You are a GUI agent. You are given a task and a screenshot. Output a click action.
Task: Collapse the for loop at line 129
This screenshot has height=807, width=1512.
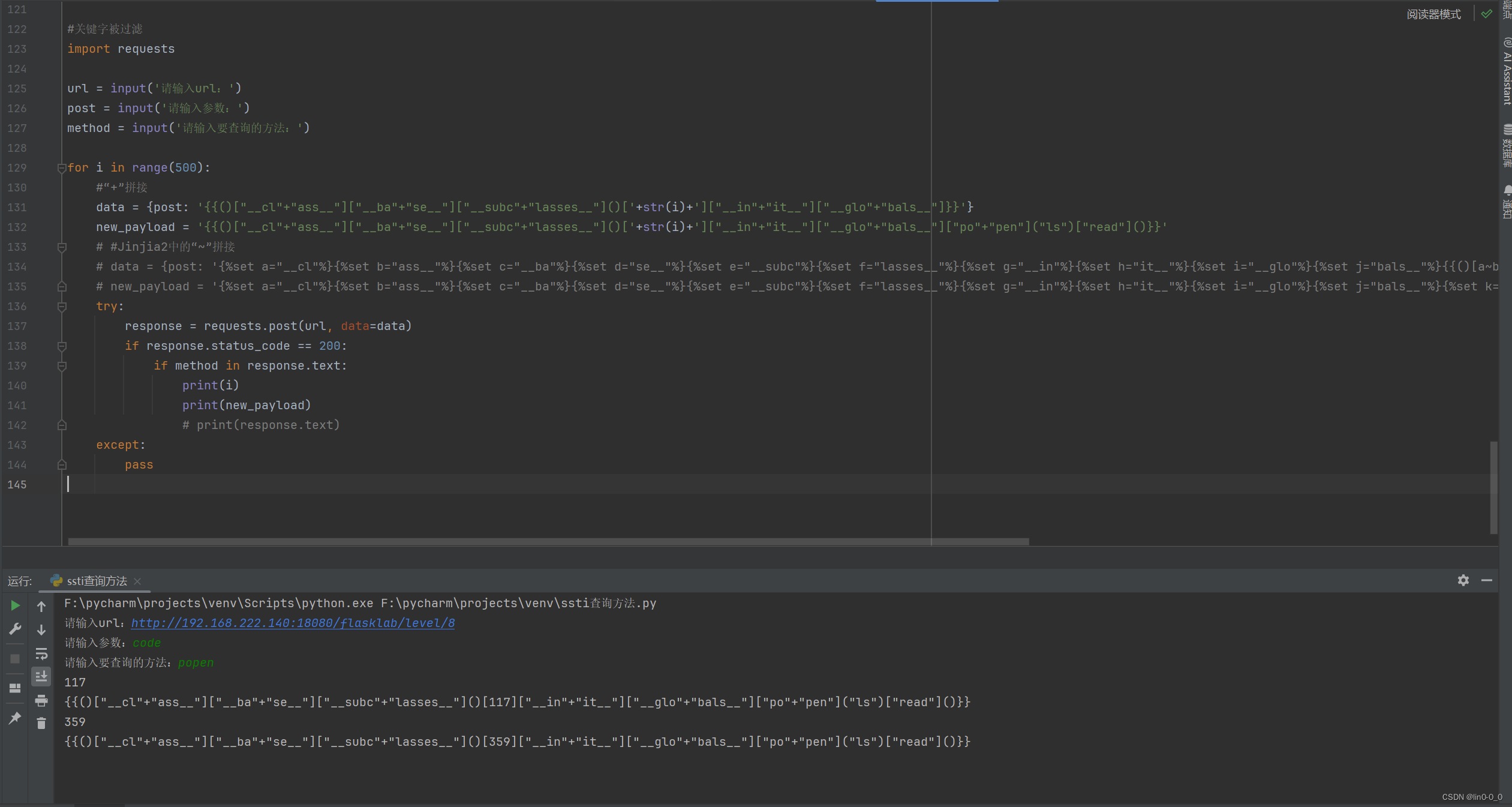(61, 168)
